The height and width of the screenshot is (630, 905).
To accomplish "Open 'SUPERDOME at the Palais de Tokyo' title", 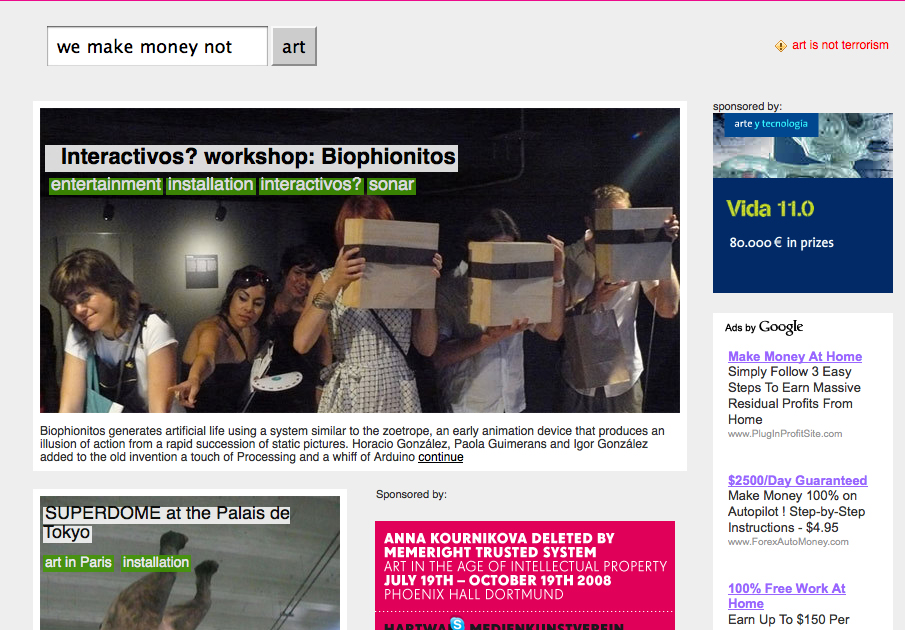I will pos(167,523).
